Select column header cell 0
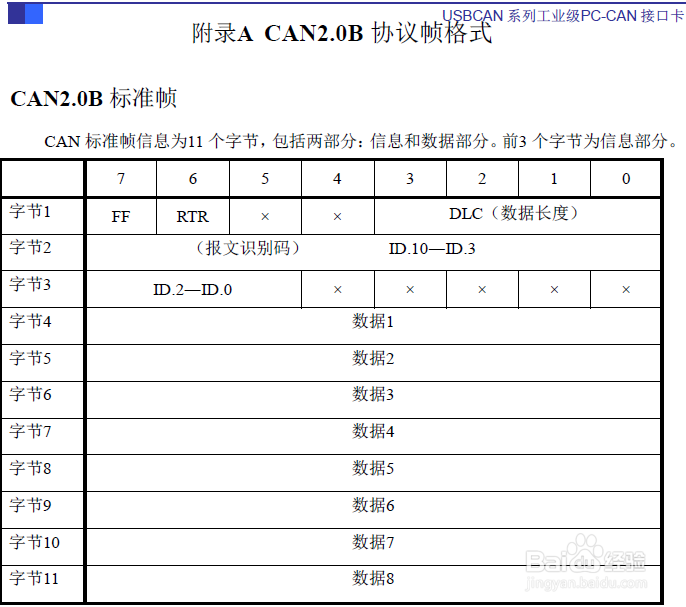Viewport: 686px width, 607px height. point(626,179)
